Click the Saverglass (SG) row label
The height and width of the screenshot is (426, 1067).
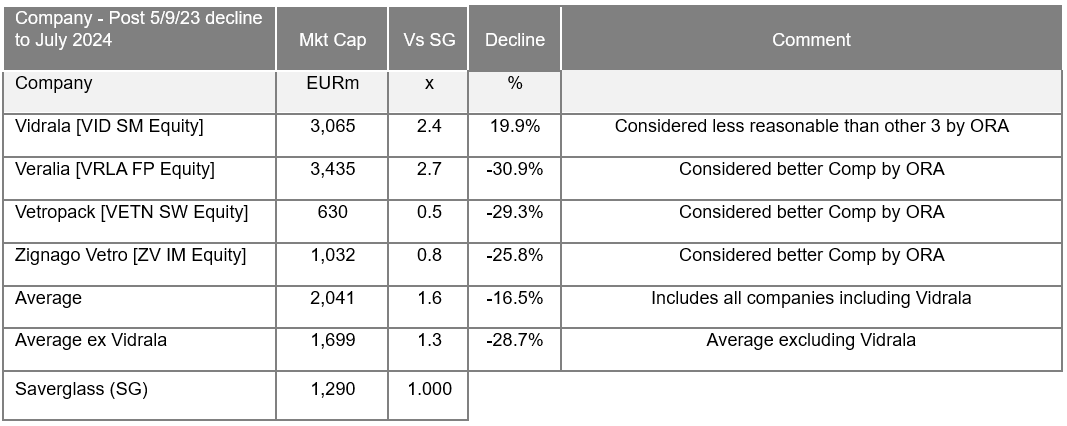pyautogui.click(x=82, y=389)
